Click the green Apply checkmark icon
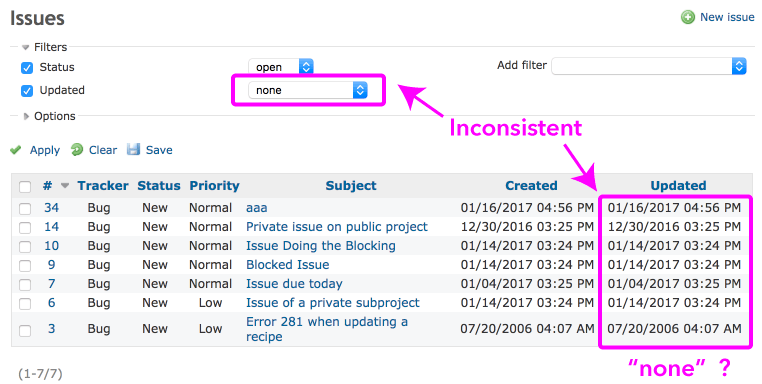 pyautogui.click(x=16, y=150)
